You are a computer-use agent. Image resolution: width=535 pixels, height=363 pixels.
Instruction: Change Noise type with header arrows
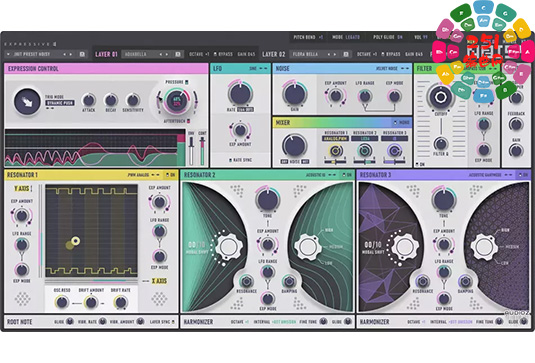tap(405, 69)
